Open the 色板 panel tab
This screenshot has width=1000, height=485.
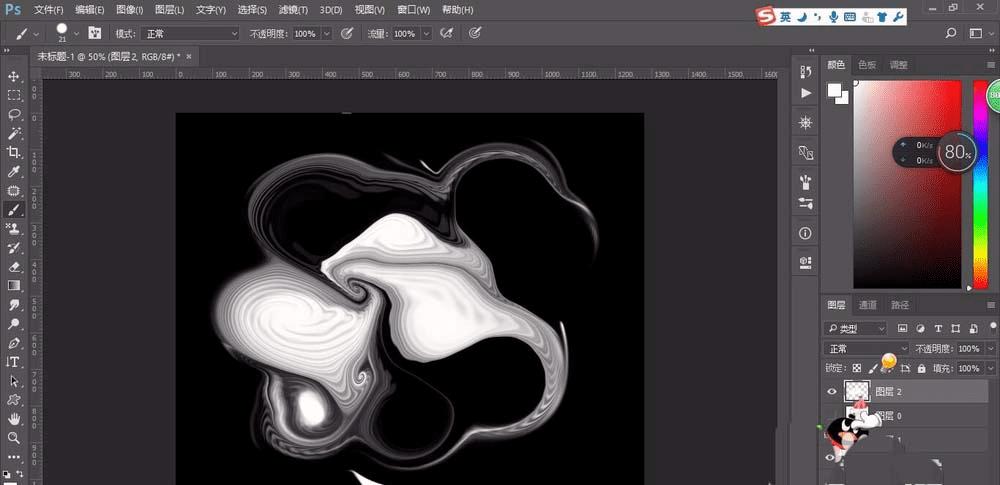pos(866,65)
